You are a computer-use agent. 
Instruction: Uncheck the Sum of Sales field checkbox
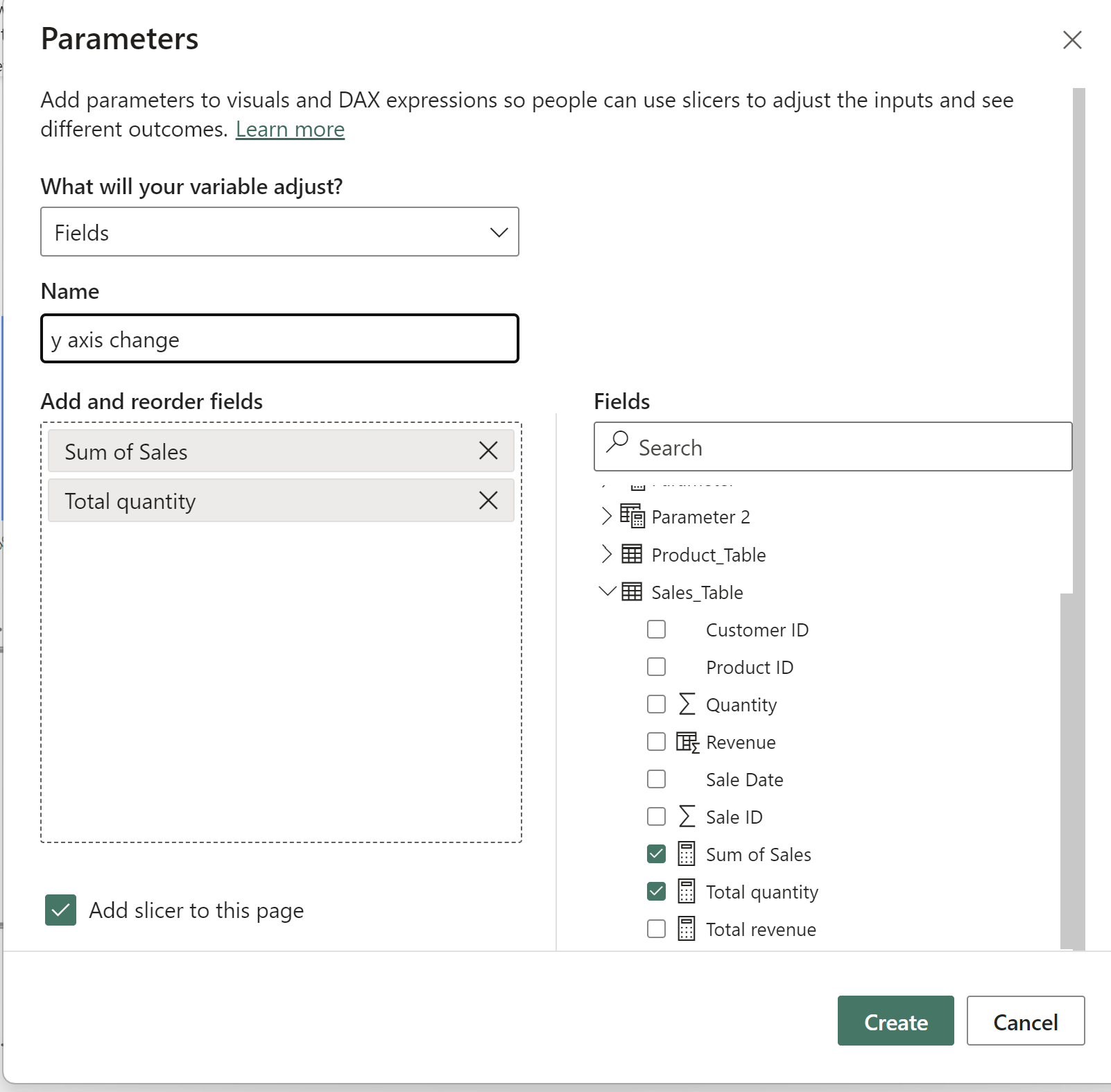tap(656, 853)
